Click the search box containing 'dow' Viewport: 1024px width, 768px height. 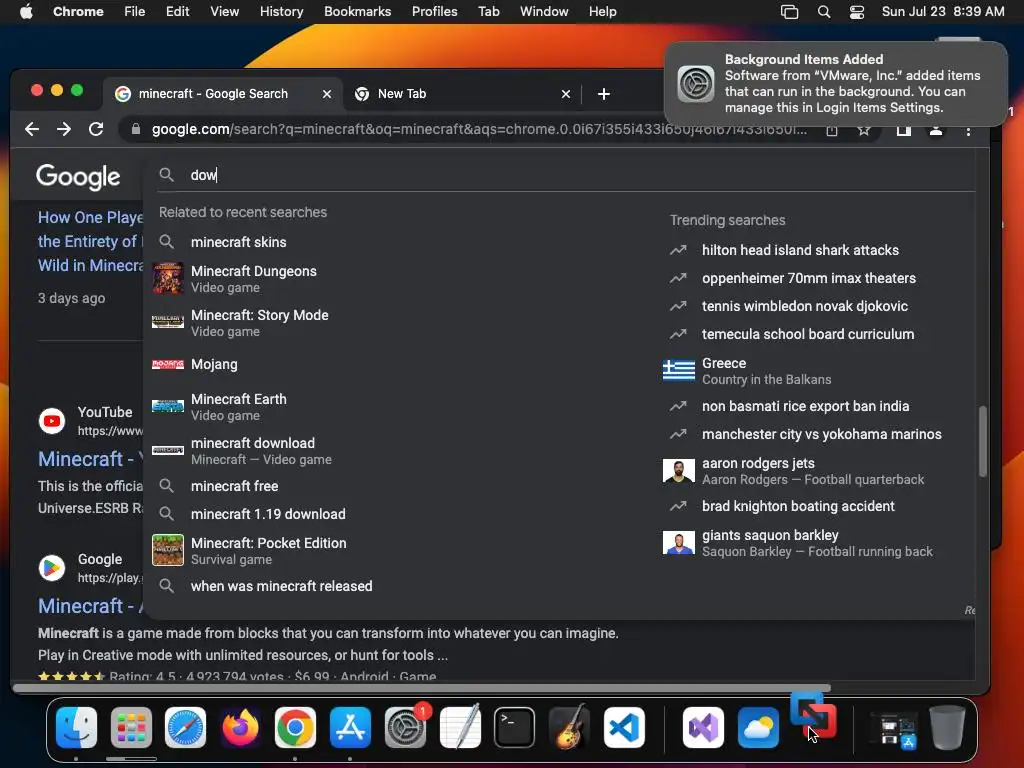pos(566,175)
